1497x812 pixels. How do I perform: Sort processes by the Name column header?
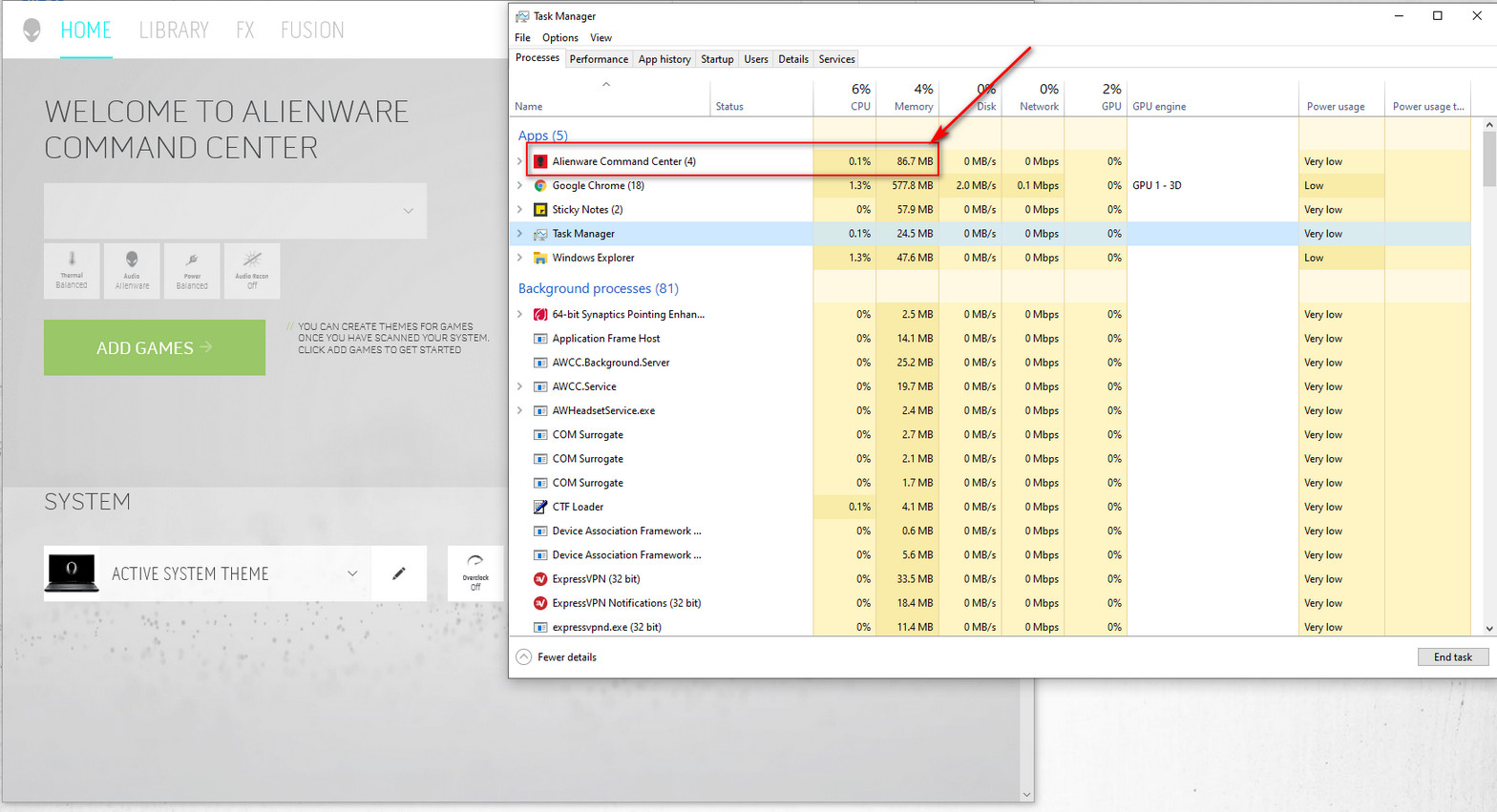pos(611,97)
